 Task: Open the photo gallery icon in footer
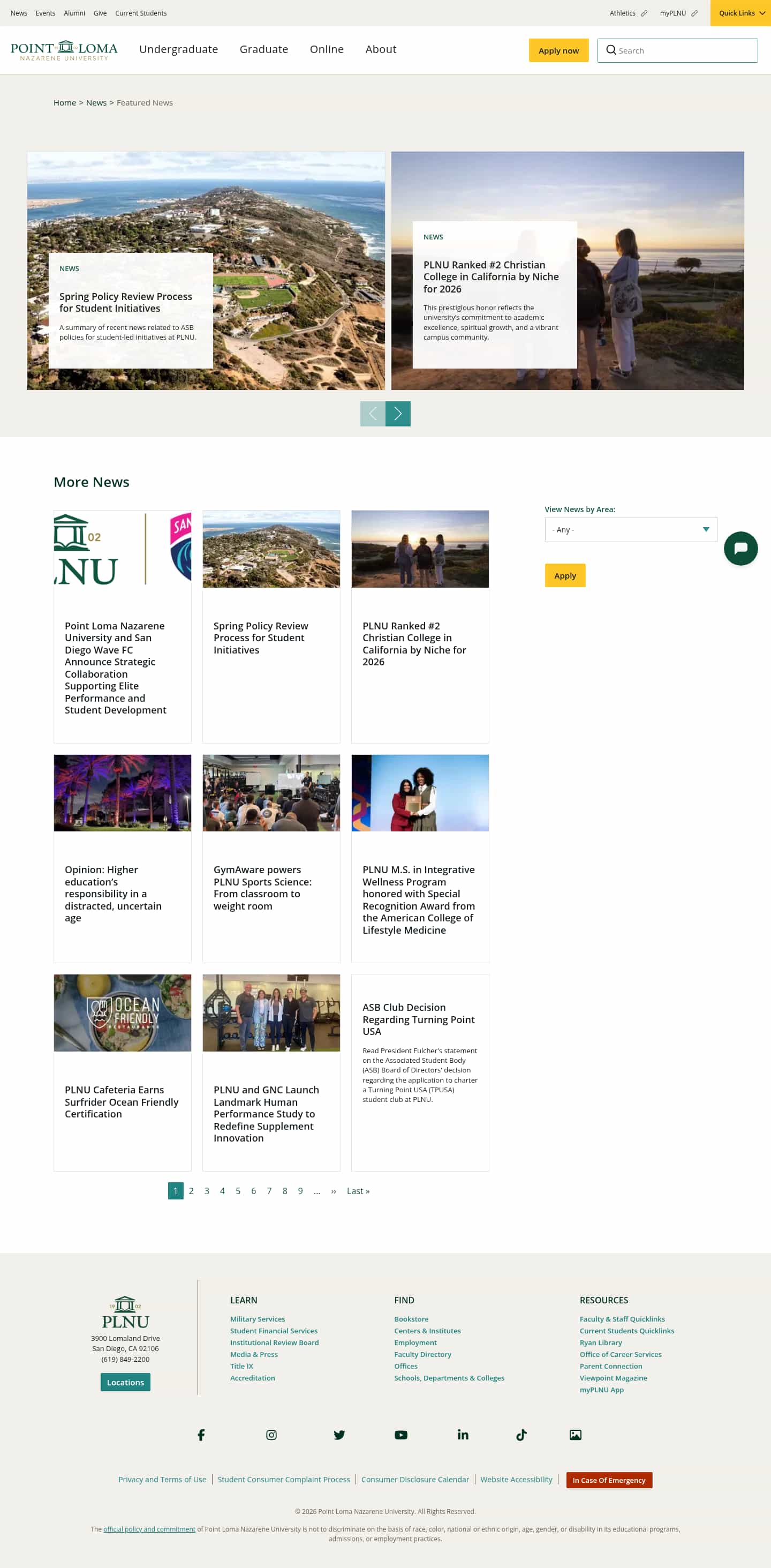click(x=576, y=1435)
